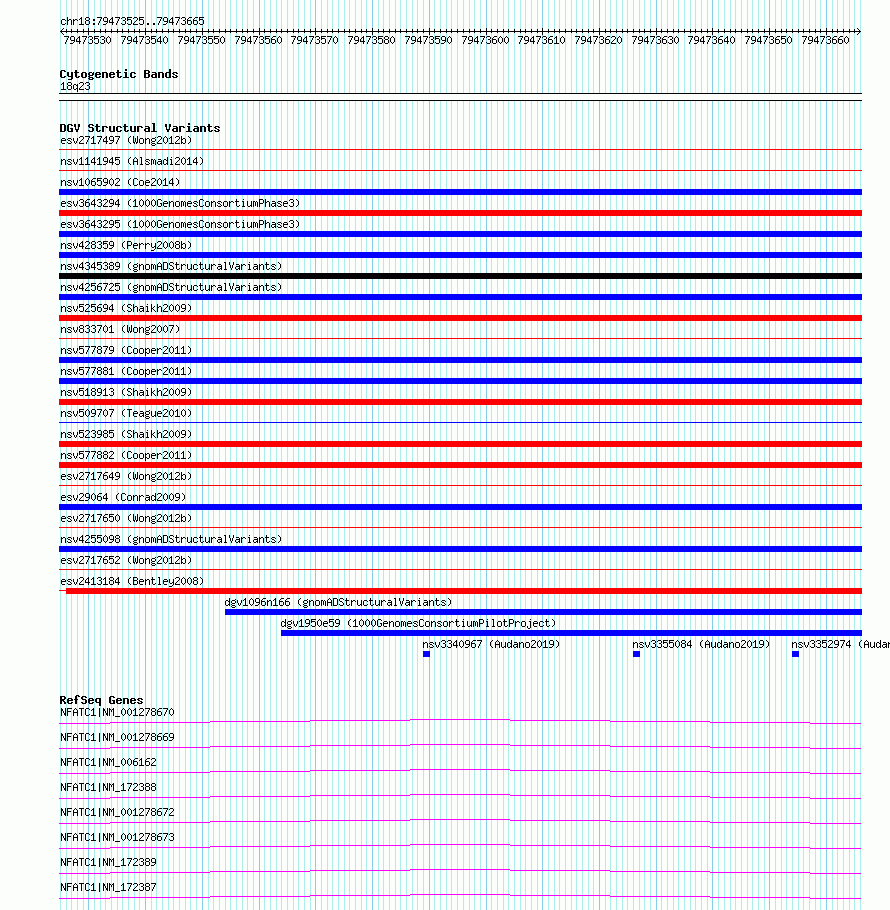
Task: Click the chr18:79473525..79473665 region label
Action: [x=132, y=21]
